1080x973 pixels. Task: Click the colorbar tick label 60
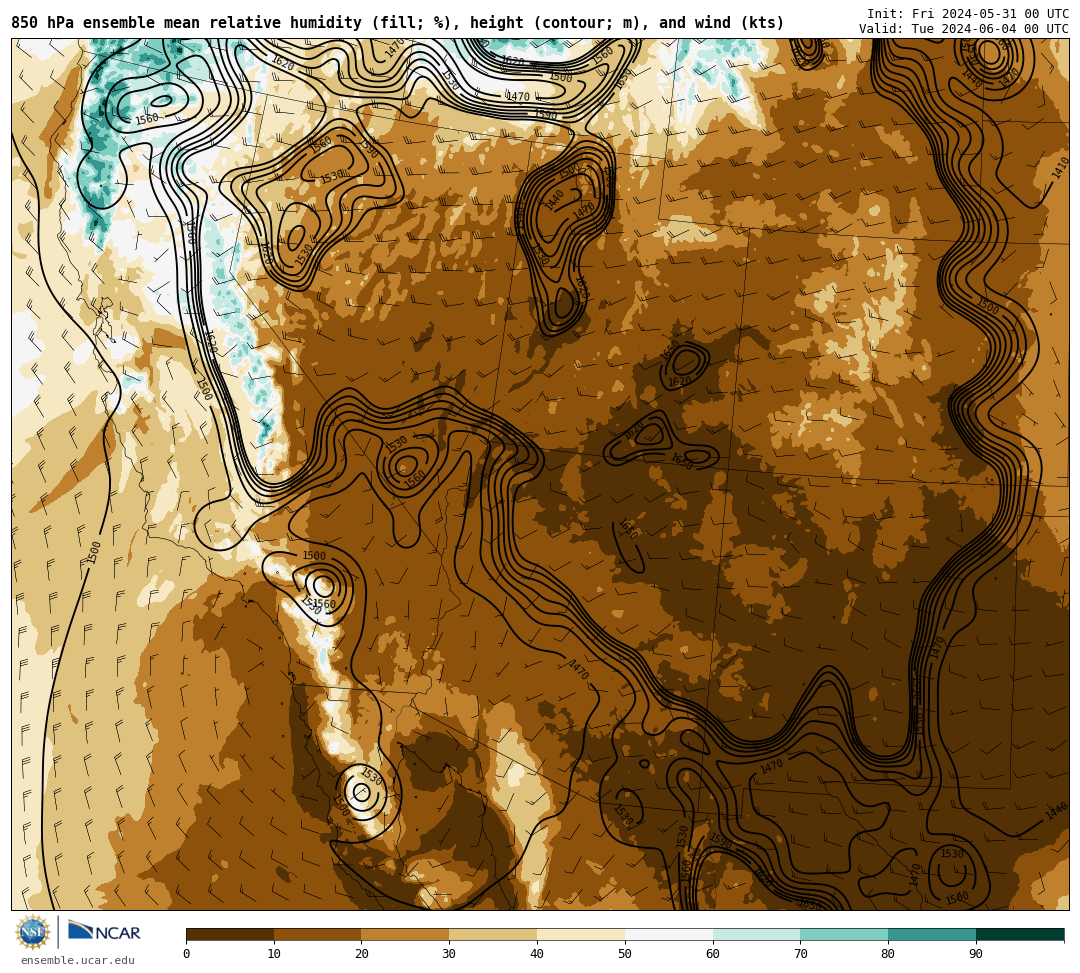(713, 954)
